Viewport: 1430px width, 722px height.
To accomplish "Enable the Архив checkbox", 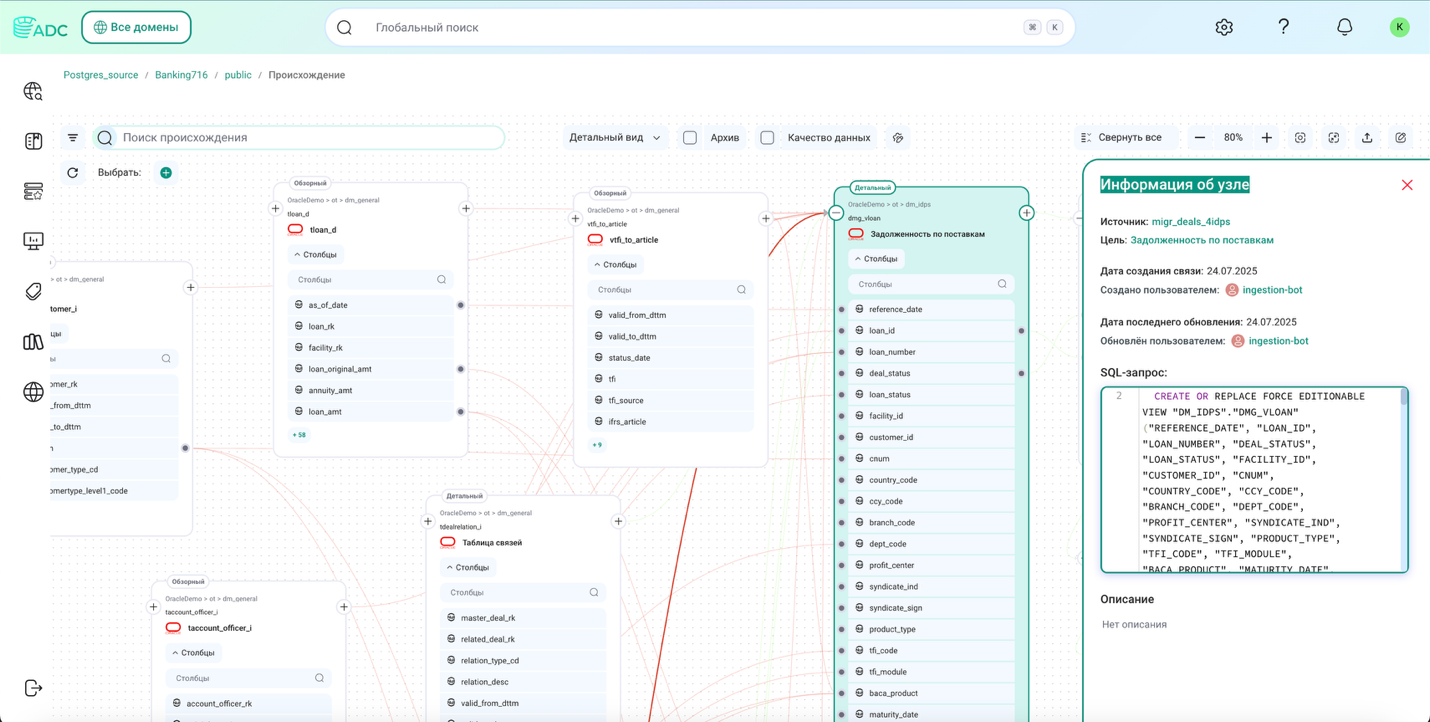I will (690, 138).
